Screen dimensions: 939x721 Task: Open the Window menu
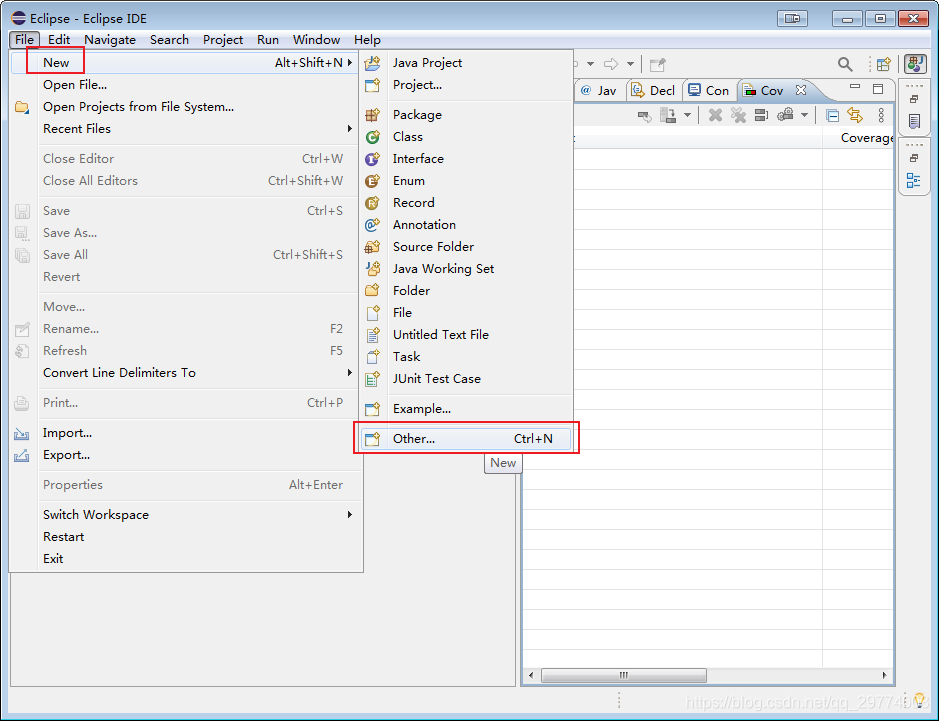(316, 40)
